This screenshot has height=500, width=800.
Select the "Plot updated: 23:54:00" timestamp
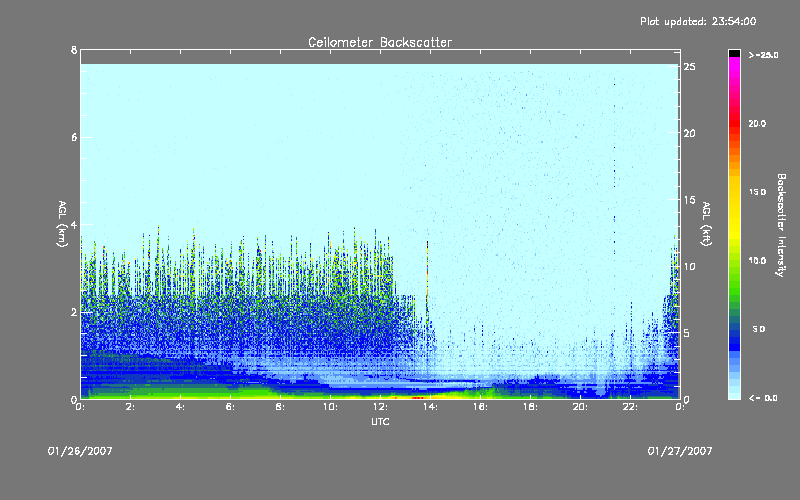[x=698, y=21]
